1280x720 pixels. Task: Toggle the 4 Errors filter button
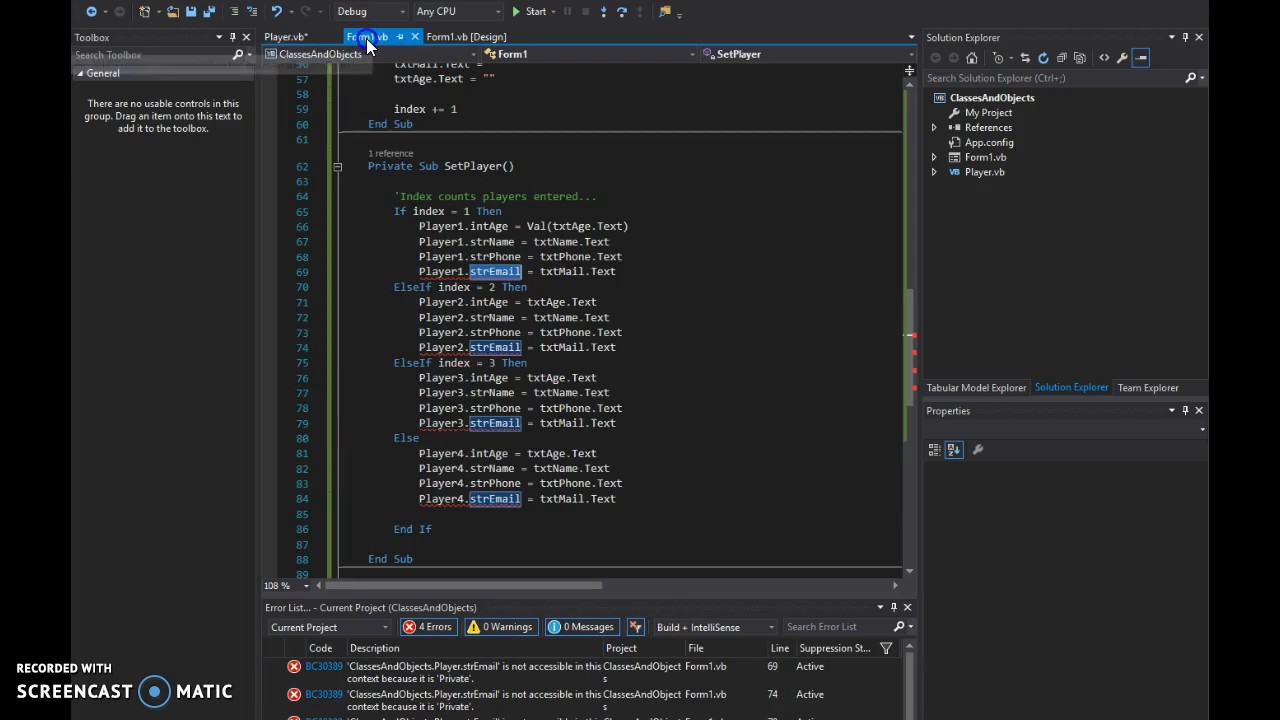(x=428, y=628)
